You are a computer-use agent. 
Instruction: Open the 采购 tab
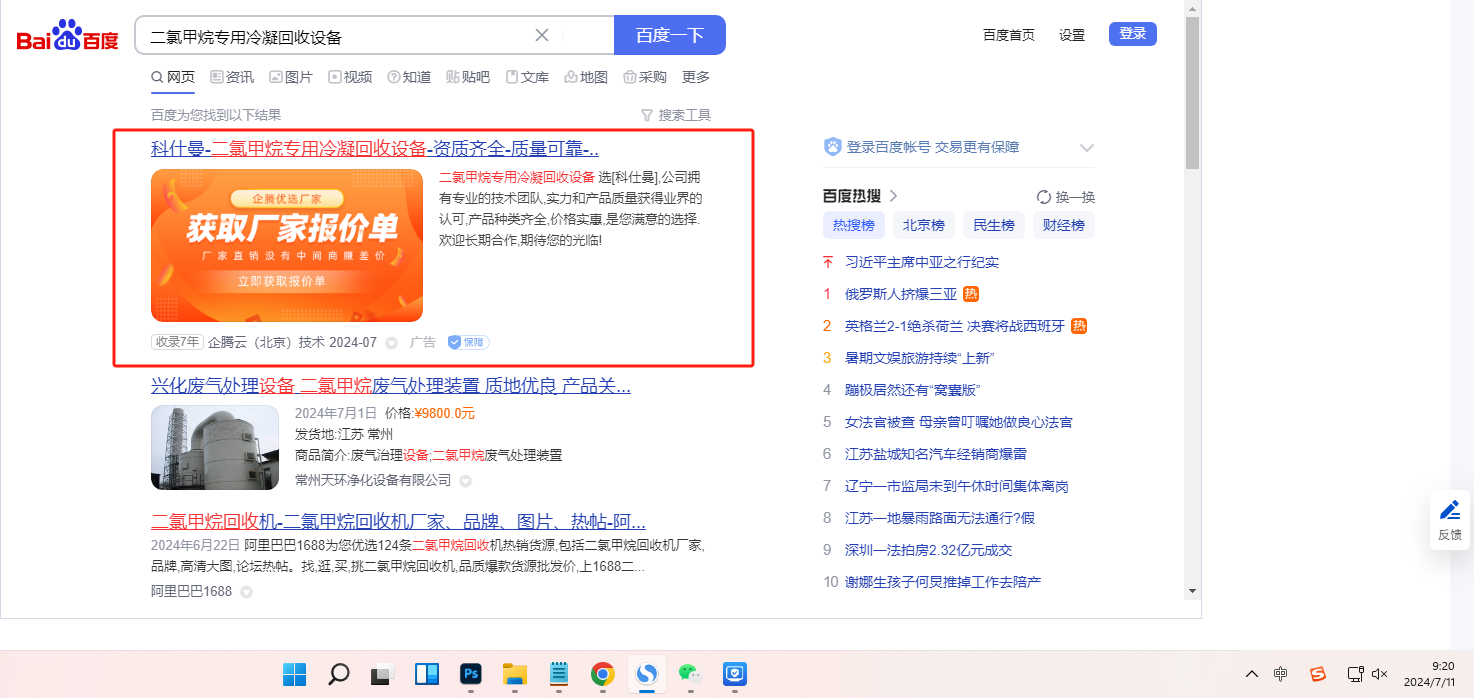point(645,77)
